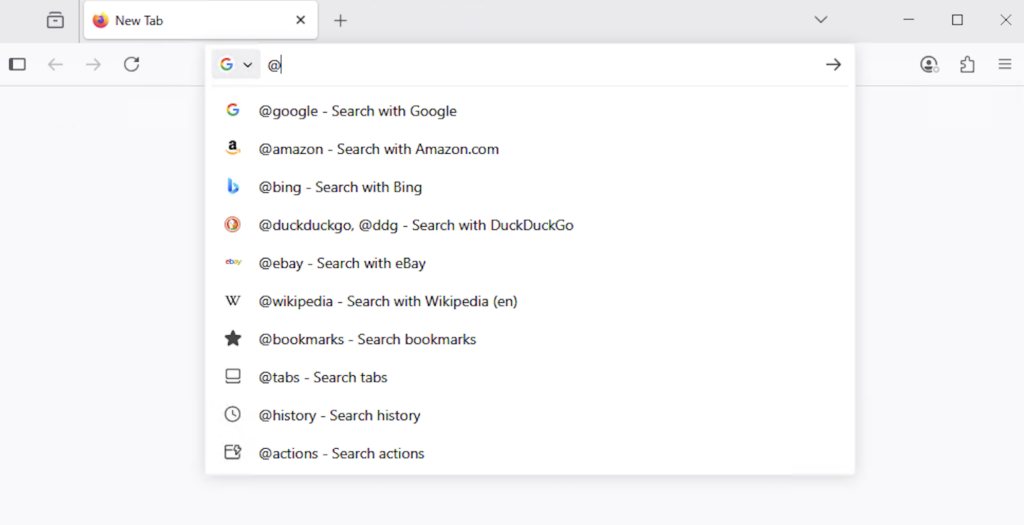Open the Extensions puzzle icon
Screen dimensions: 1024x525
click(x=967, y=64)
